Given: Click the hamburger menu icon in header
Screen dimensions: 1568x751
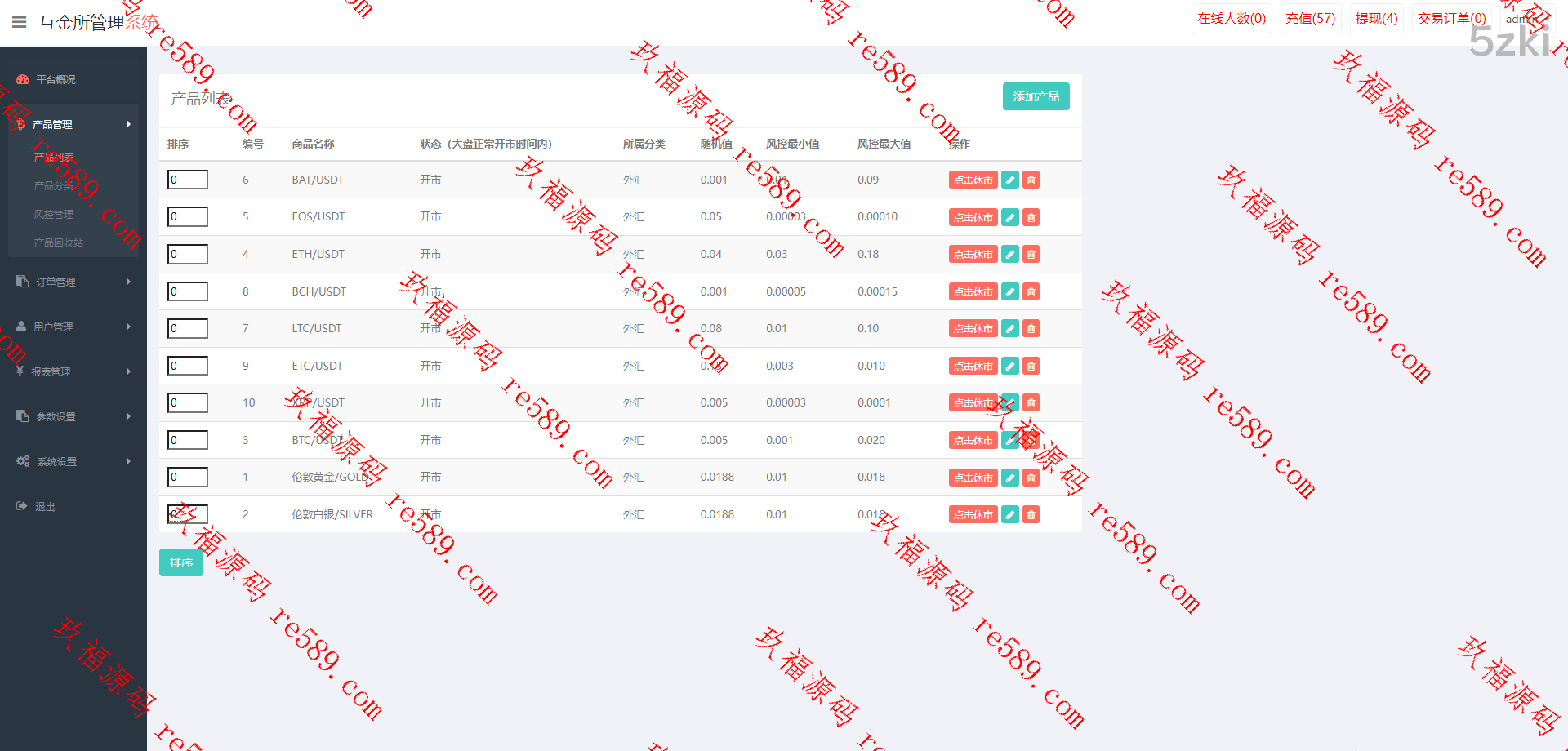Looking at the screenshot, I should (20, 22).
